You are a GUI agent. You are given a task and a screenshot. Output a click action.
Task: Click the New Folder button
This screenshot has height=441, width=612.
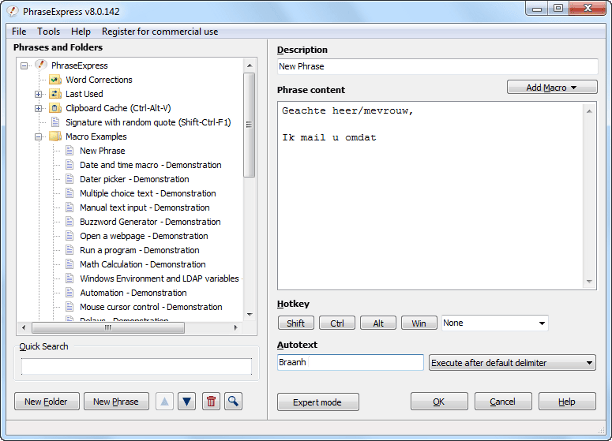pyautogui.click(x=46, y=401)
